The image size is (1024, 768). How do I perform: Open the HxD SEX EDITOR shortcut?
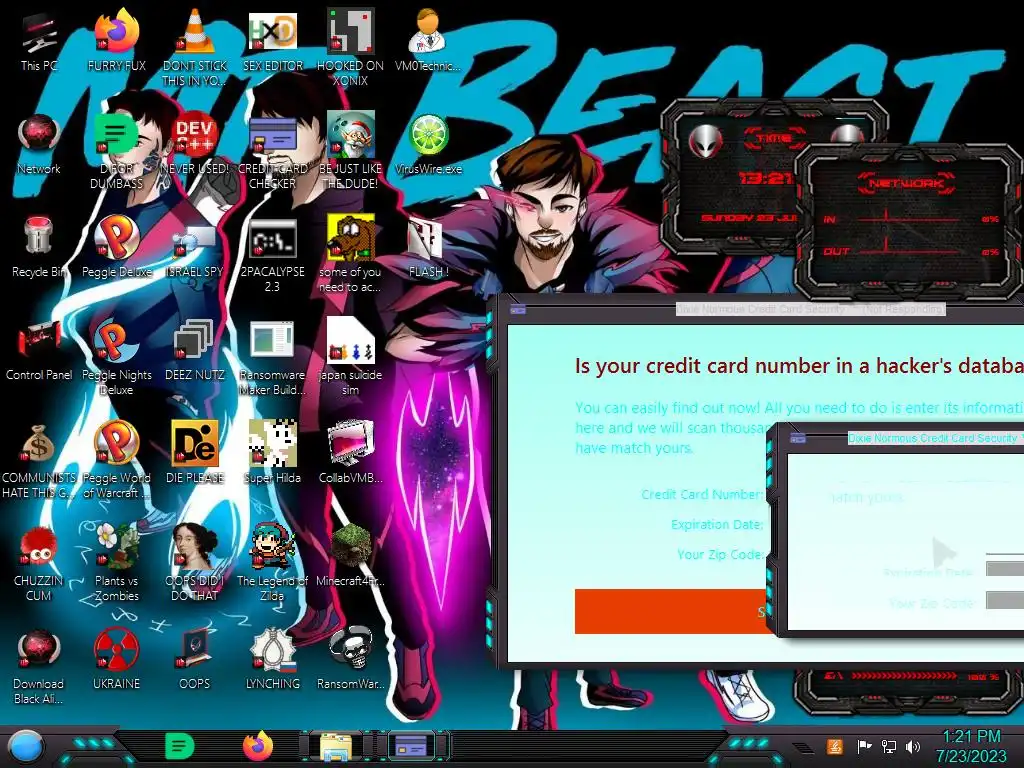point(272,40)
